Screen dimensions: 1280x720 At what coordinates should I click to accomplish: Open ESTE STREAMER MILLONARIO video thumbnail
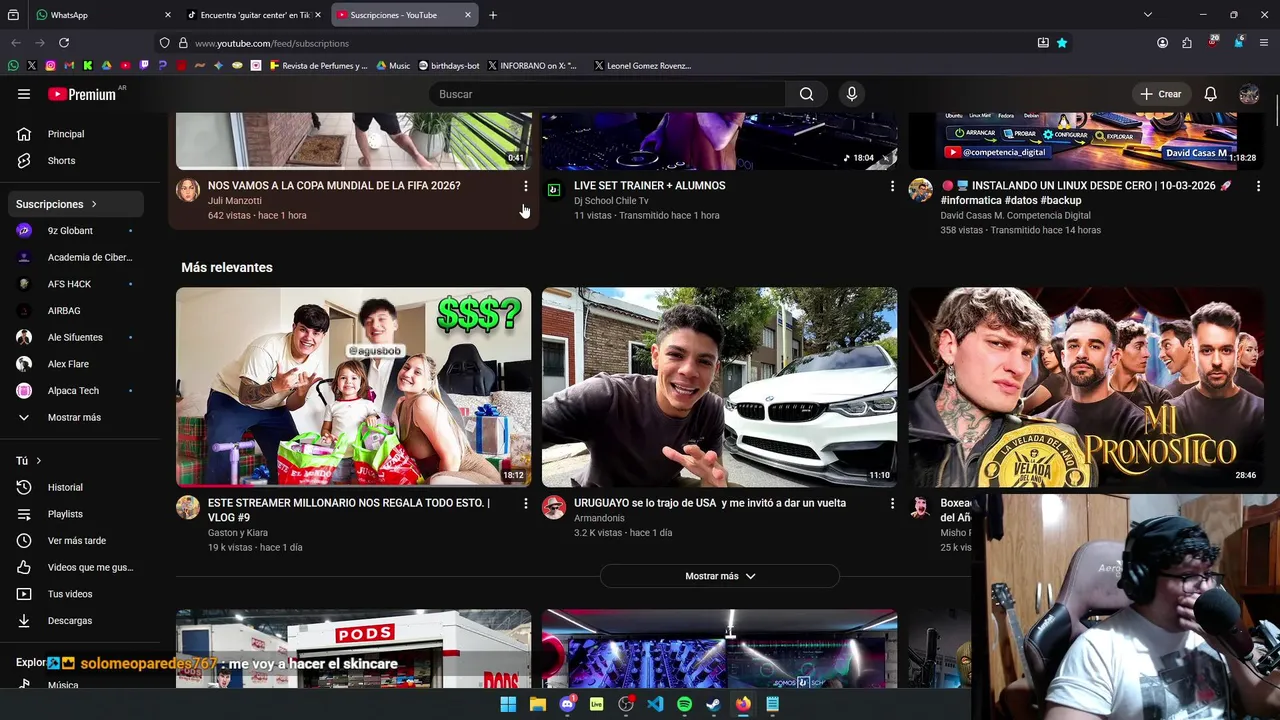(354, 387)
